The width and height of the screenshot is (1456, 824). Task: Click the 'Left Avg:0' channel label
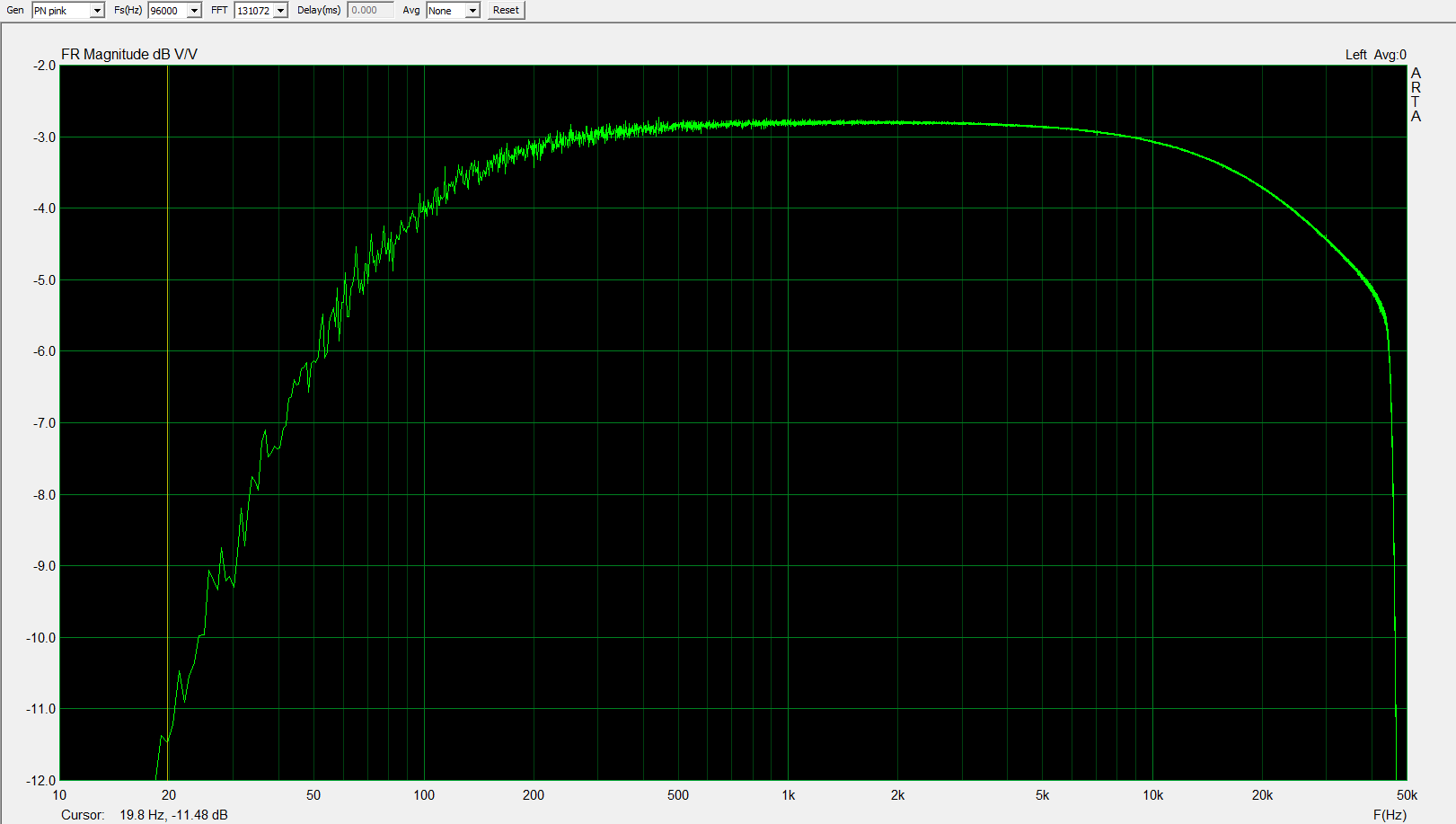[1375, 55]
